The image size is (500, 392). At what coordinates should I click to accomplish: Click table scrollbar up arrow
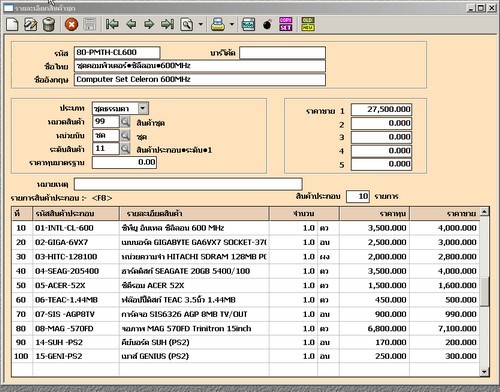coord(485,211)
